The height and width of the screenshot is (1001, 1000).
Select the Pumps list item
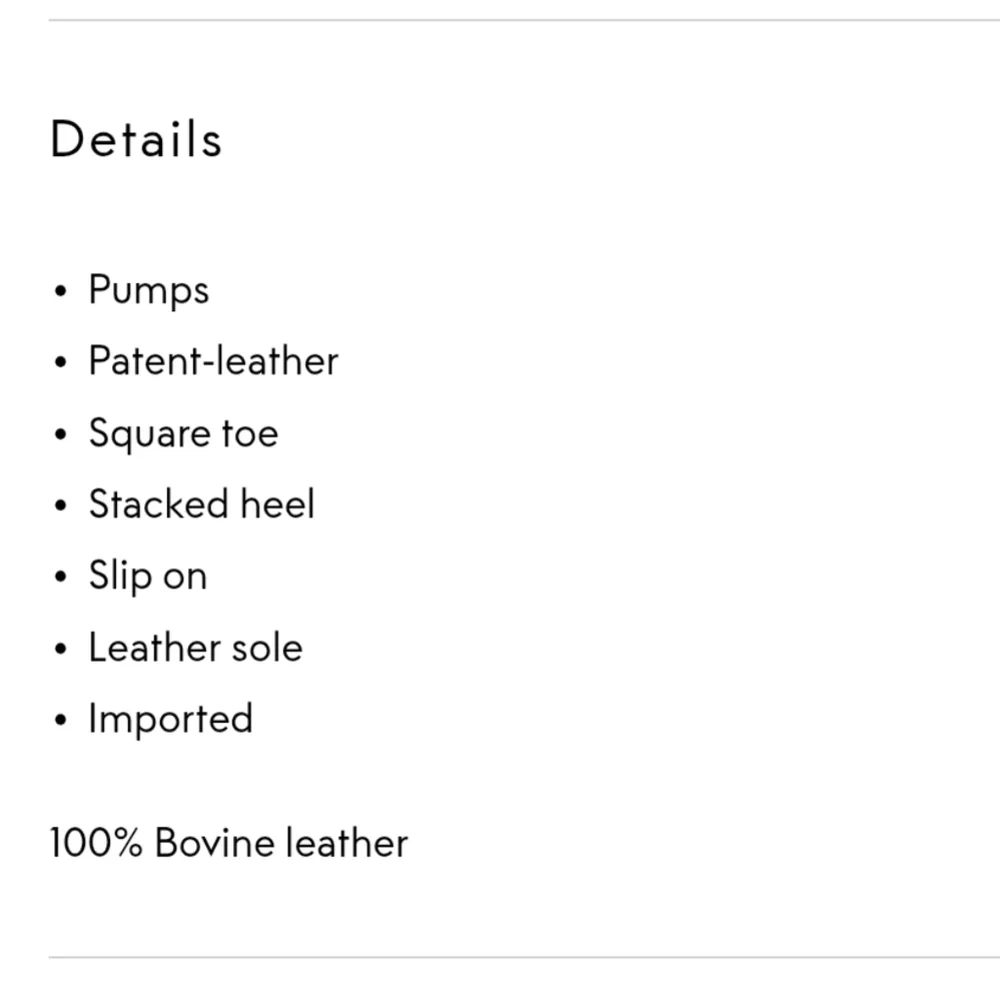point(149,291)
